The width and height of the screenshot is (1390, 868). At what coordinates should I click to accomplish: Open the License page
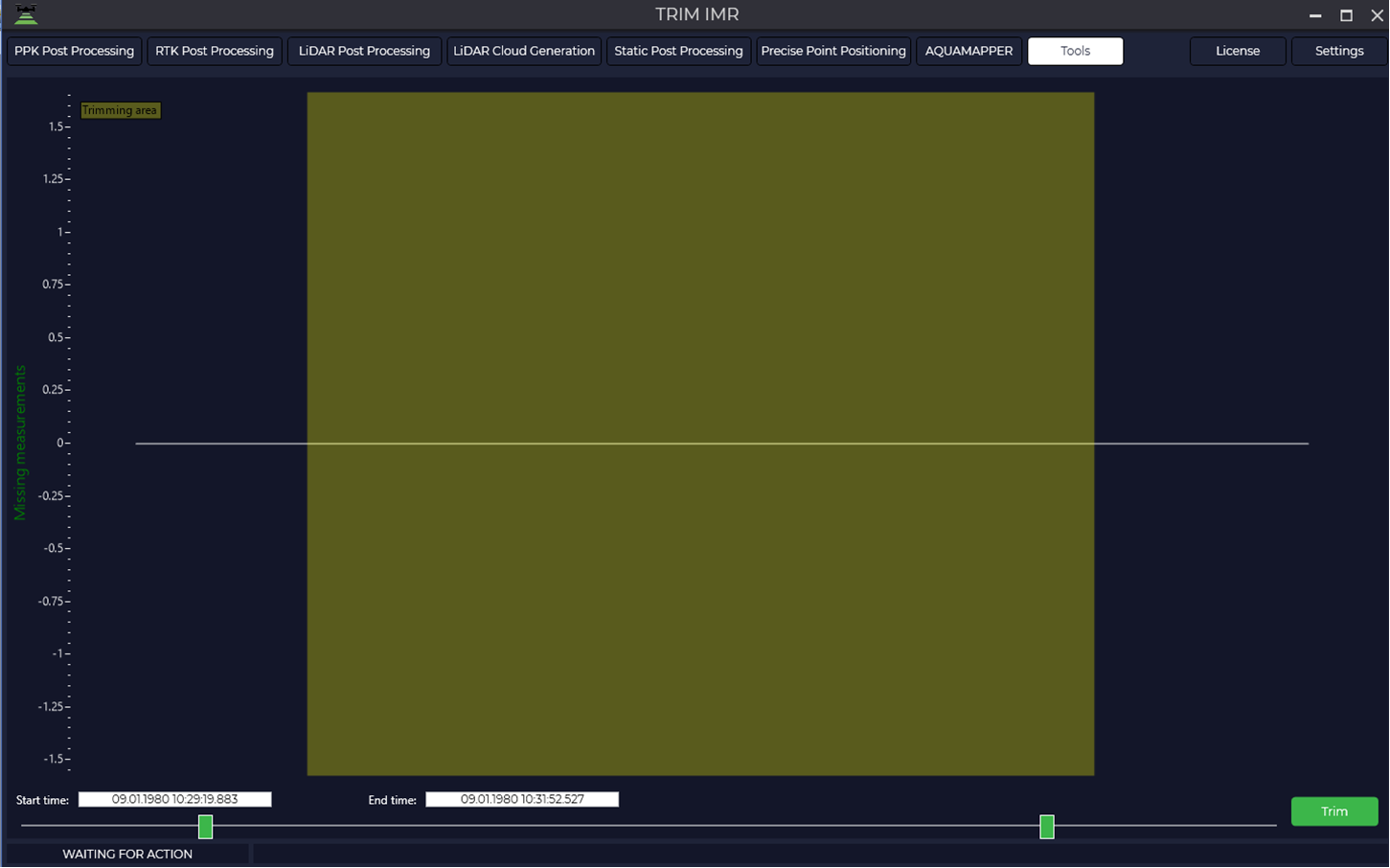(x=1238, y=51)
